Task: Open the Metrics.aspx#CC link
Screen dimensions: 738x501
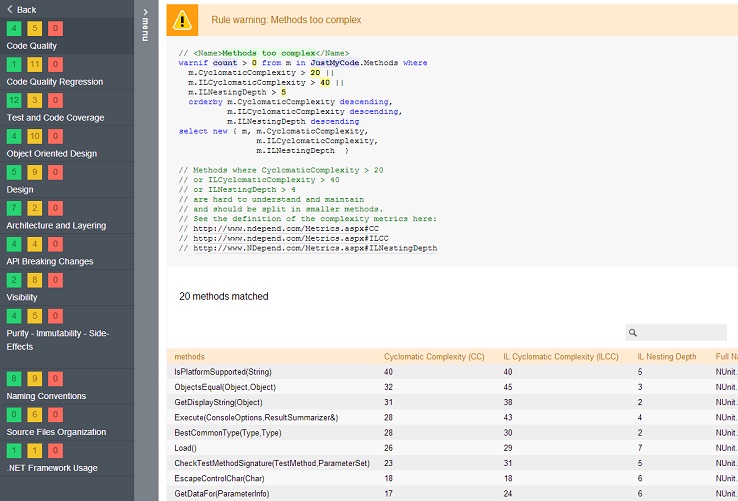Action: click(286, 228)
